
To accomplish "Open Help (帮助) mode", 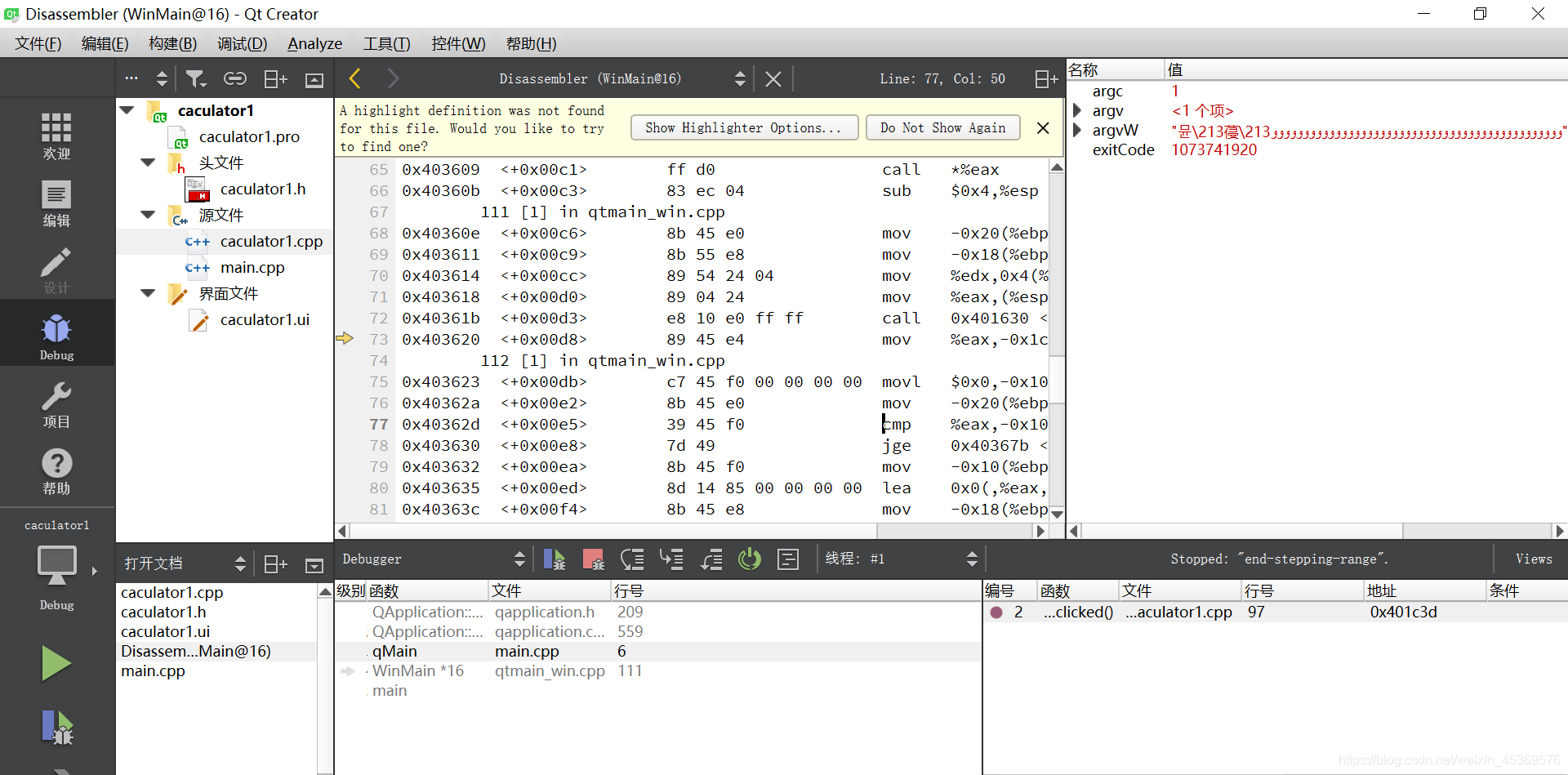I will click(x=56, y=470).
